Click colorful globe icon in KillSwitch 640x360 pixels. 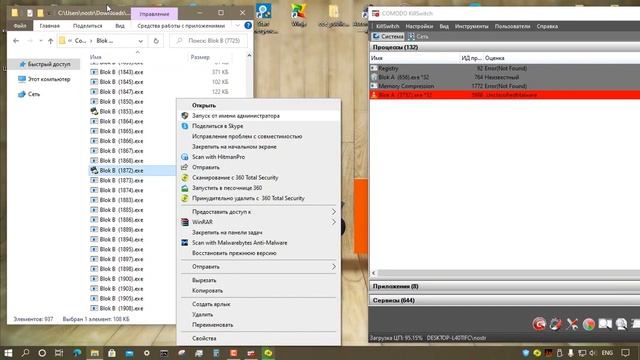589,324
